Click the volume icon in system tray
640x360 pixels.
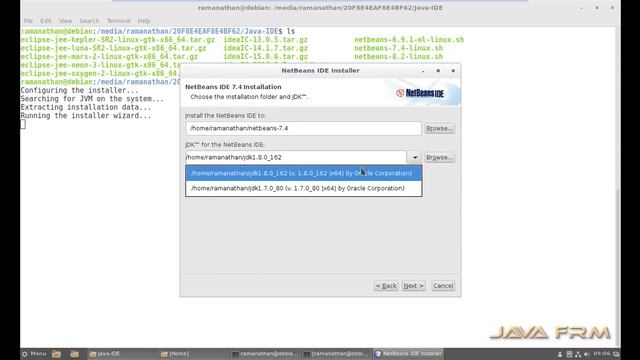[587, 354]
